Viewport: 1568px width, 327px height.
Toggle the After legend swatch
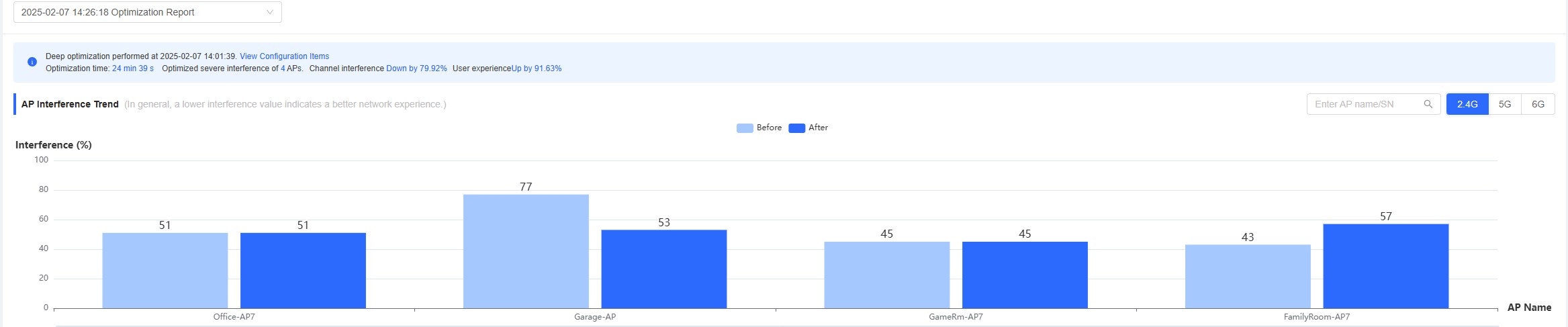point(796,128)
